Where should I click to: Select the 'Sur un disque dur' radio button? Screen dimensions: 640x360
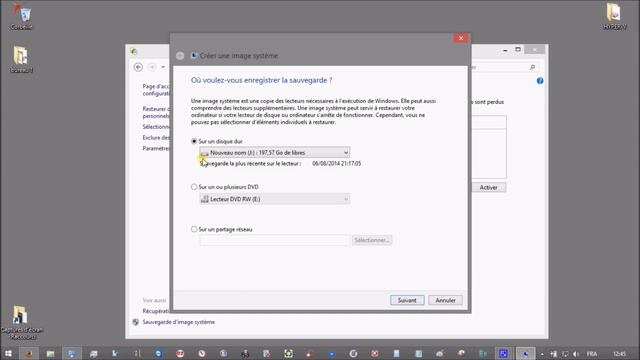[x=194, y=141]
